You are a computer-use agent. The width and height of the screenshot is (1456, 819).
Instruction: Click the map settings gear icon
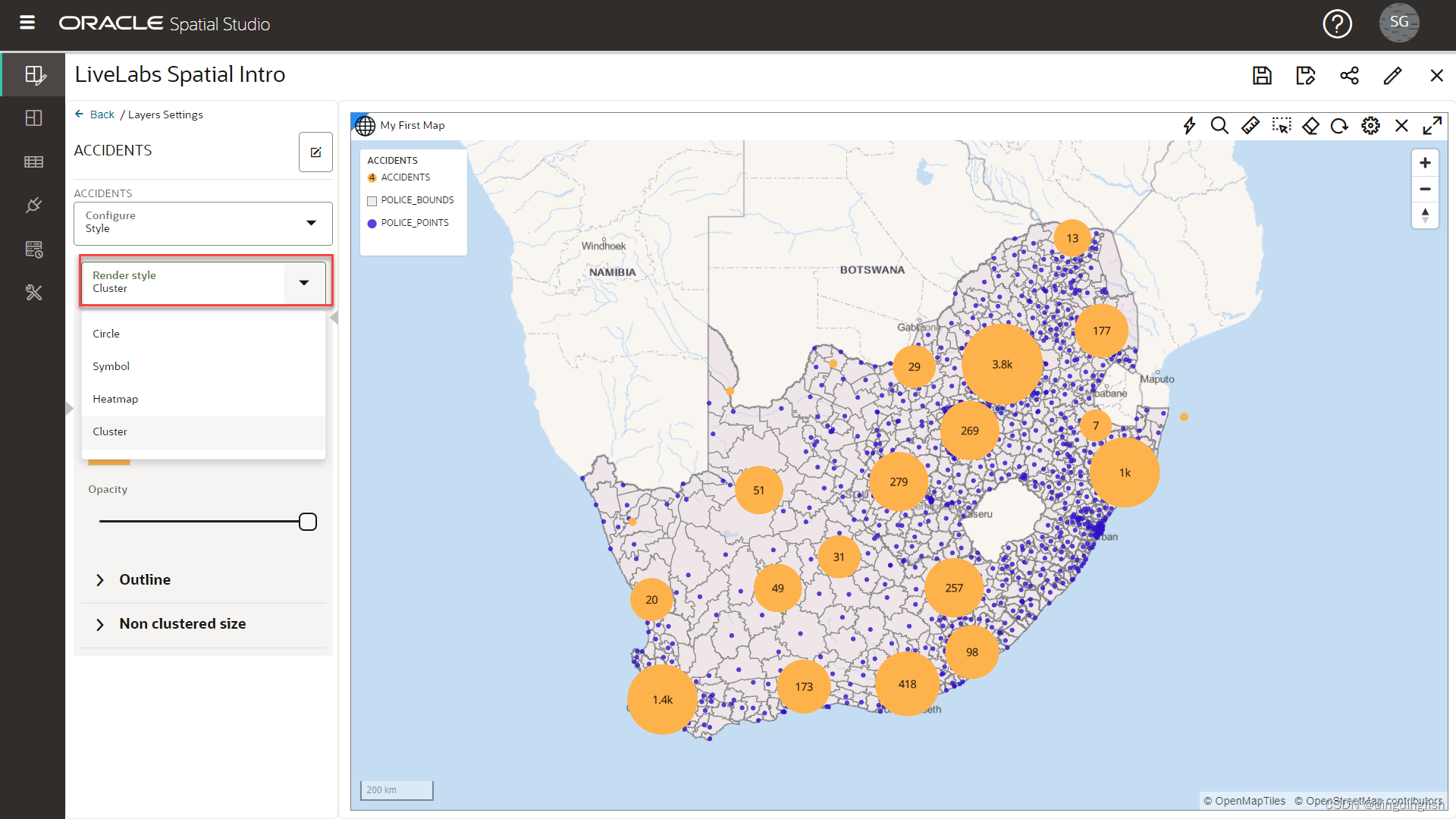coord(1370,125)
